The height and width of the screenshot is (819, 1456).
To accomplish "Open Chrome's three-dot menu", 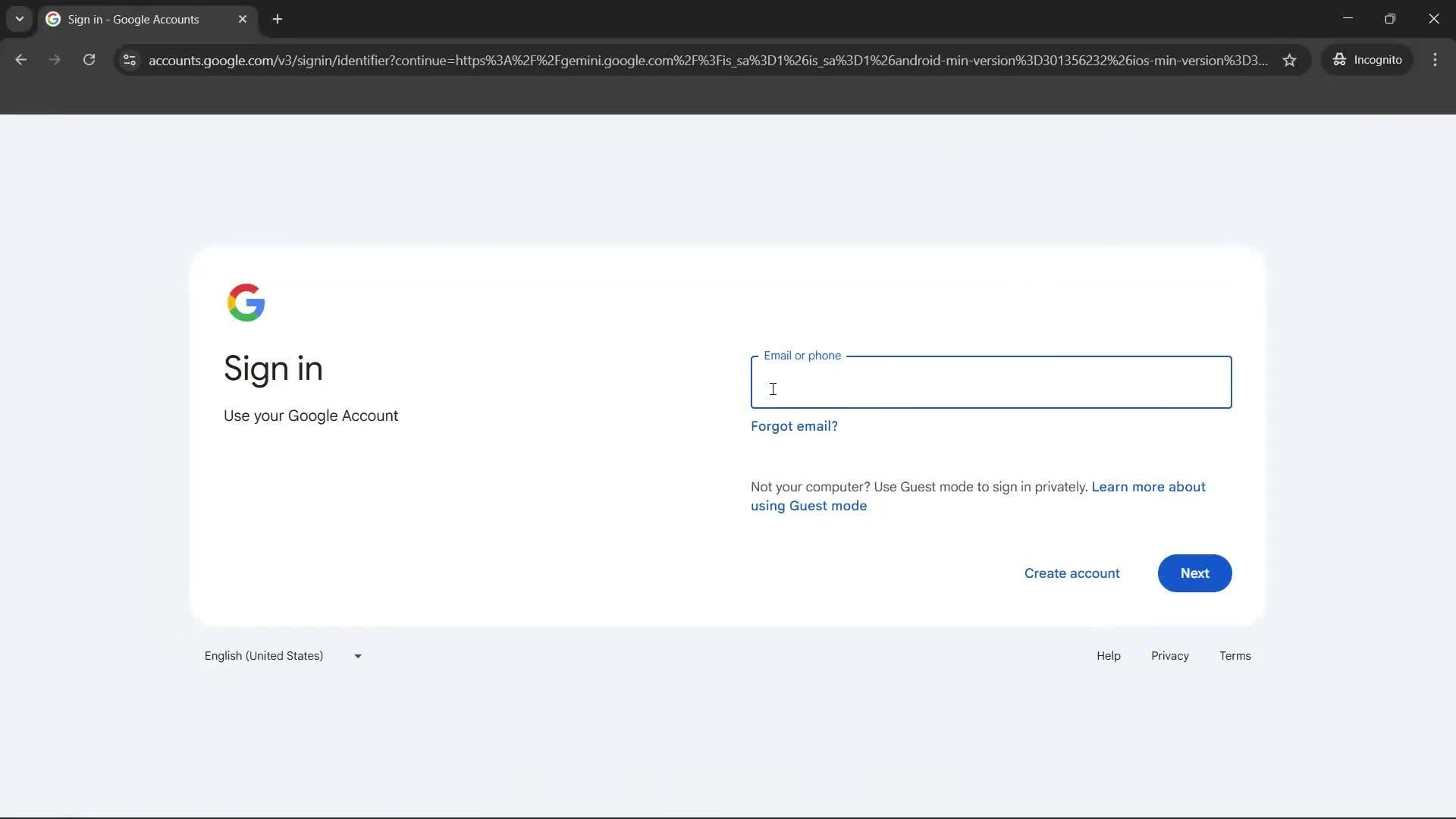I will [x=1436, y=59].
